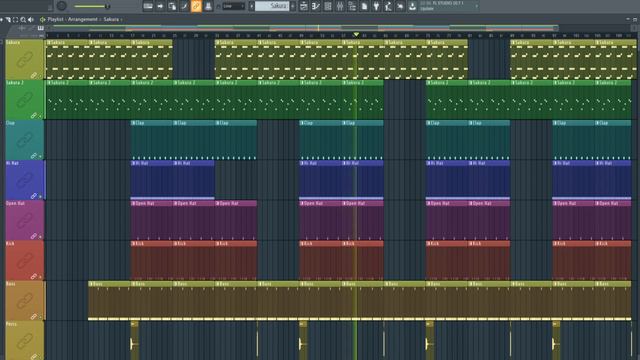Click the zoom tool magnifier icon

[x=23, y=19]
